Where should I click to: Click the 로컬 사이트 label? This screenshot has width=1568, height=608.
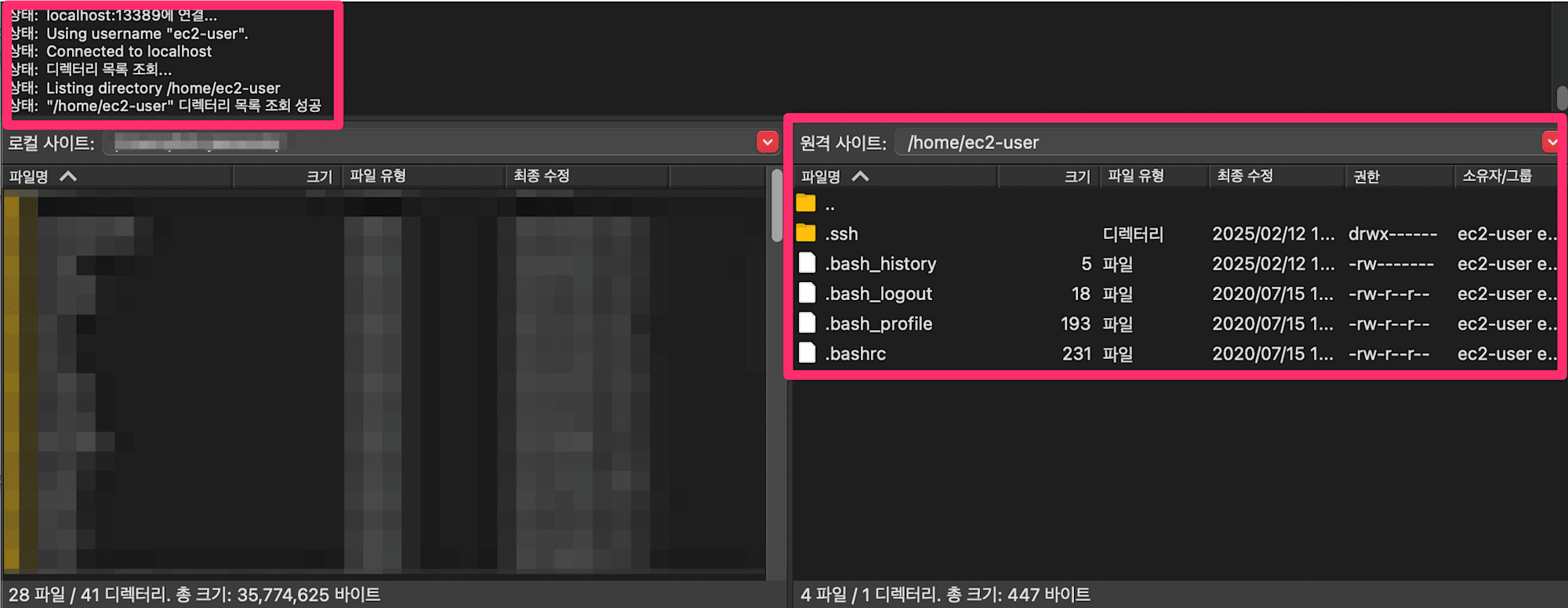tap(52, 143)
